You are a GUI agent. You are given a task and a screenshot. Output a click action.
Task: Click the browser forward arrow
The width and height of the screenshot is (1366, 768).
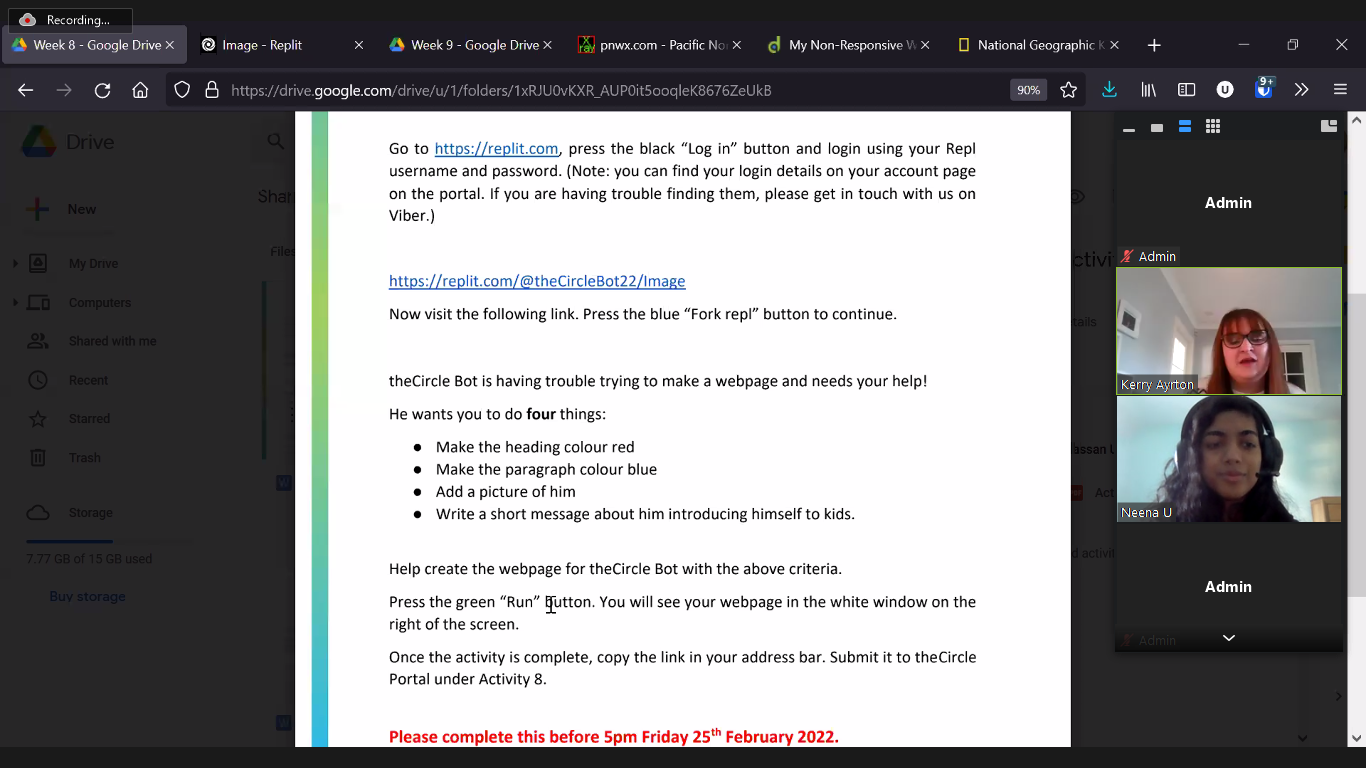(x=64, y=90)
